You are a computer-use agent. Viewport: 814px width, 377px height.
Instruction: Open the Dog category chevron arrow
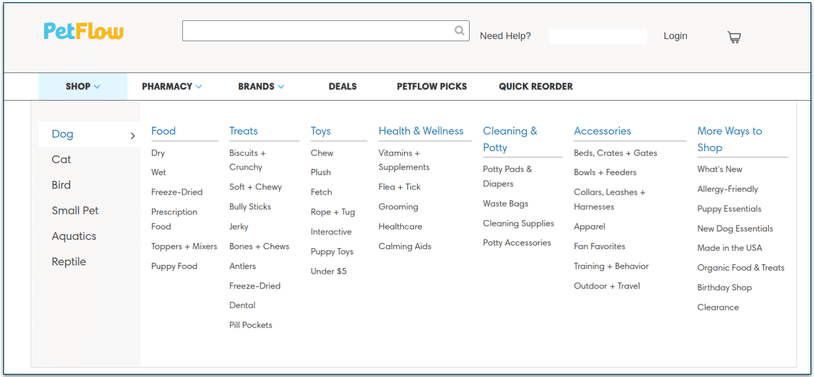click(132, 136)
